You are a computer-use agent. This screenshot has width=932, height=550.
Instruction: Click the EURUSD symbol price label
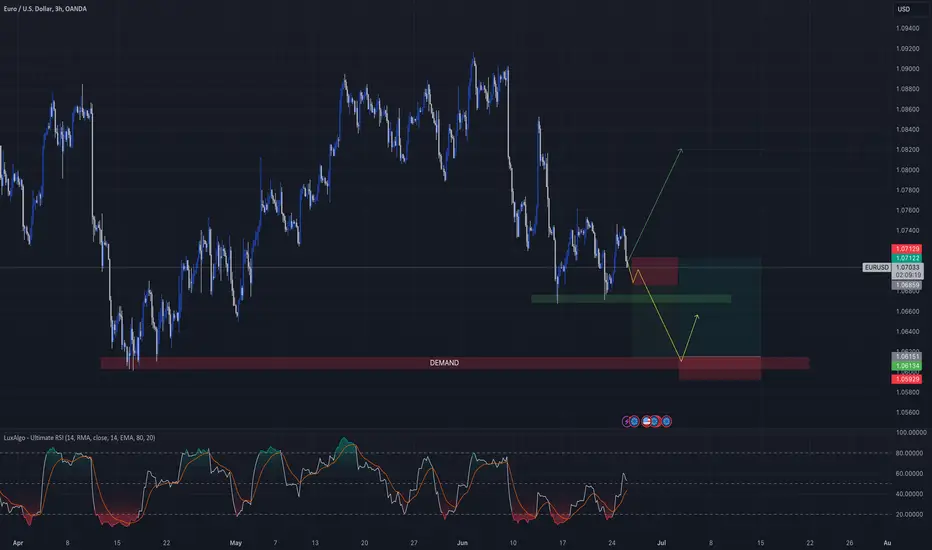pos(877,268)
